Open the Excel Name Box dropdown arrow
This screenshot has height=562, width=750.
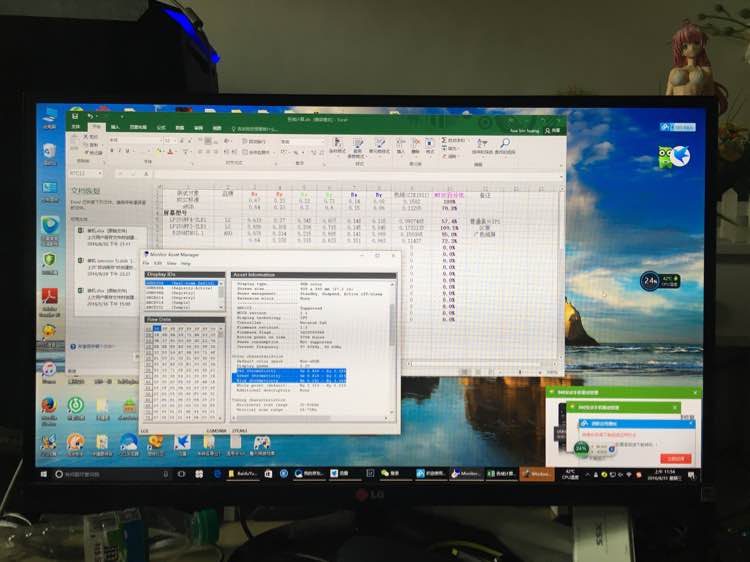100,173
